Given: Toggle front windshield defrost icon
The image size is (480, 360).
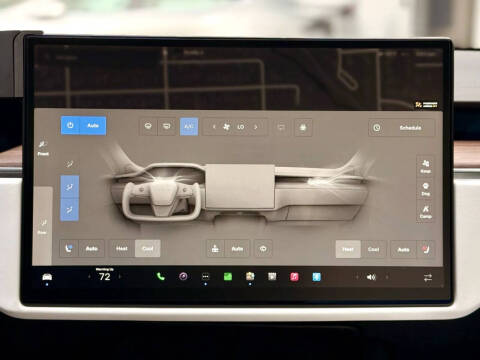Looking at the screenshot, I should pyautogui.click(x=148, y=126).
